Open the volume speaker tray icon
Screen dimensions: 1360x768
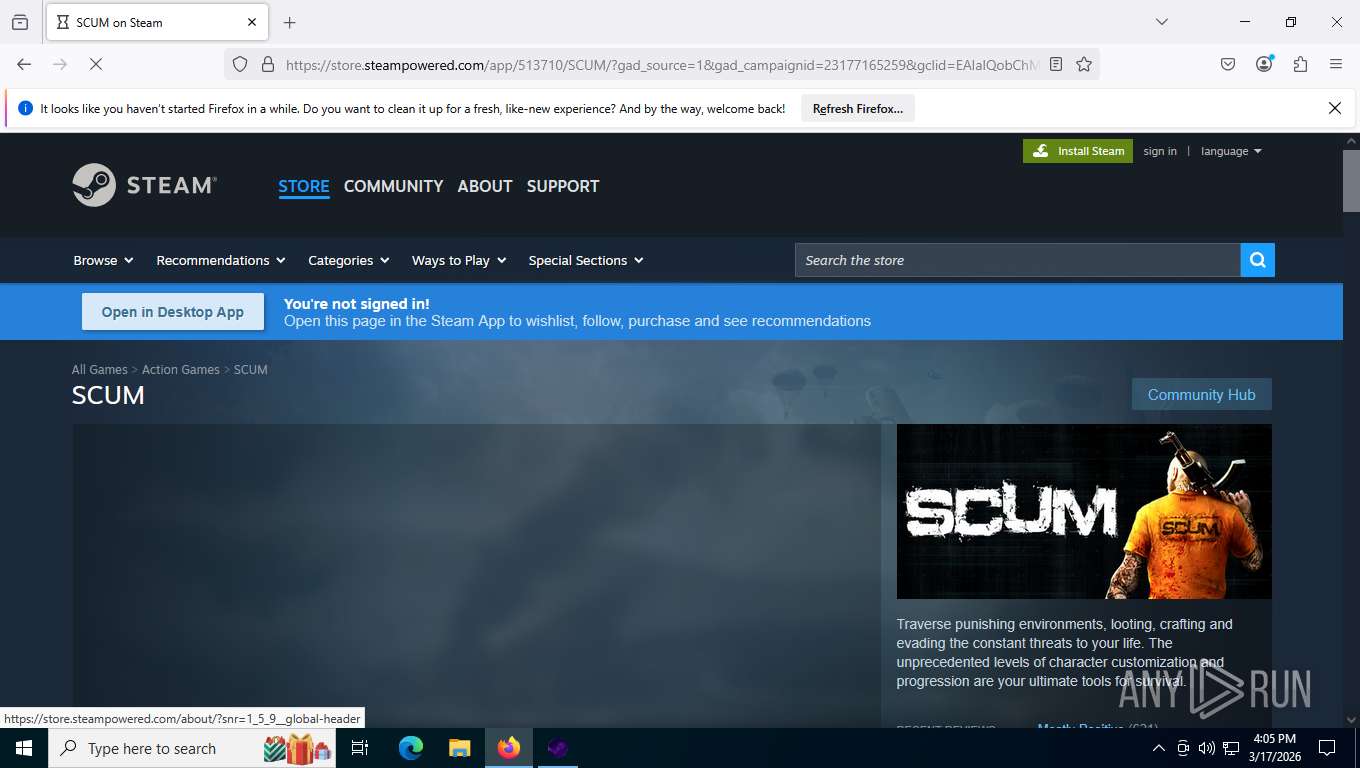(x=1207, y=748)
